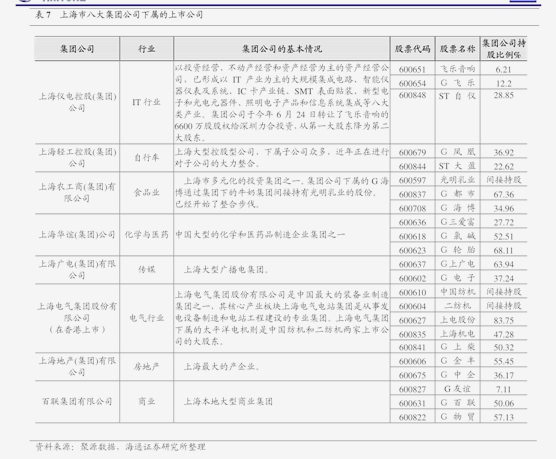The width and height of the screenshot is (556, 459).
Task: Click the '上海华谊(集团)公司' cell
Action: click(x=77, y=234)
